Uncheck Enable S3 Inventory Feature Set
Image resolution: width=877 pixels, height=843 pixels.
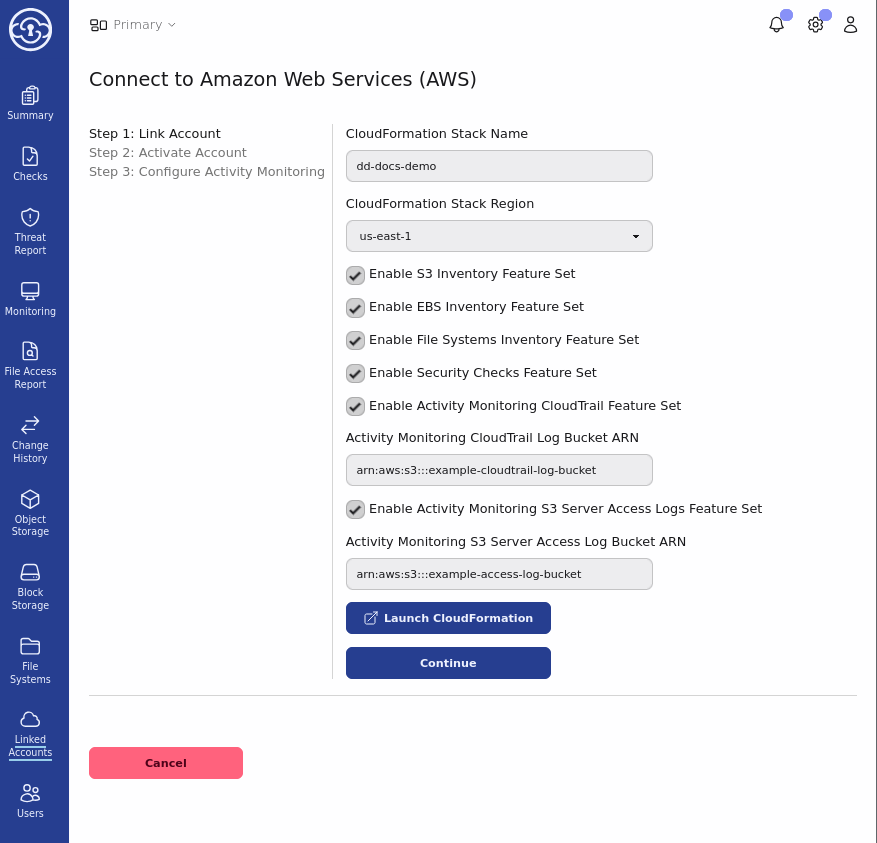(x=355, y=275)
